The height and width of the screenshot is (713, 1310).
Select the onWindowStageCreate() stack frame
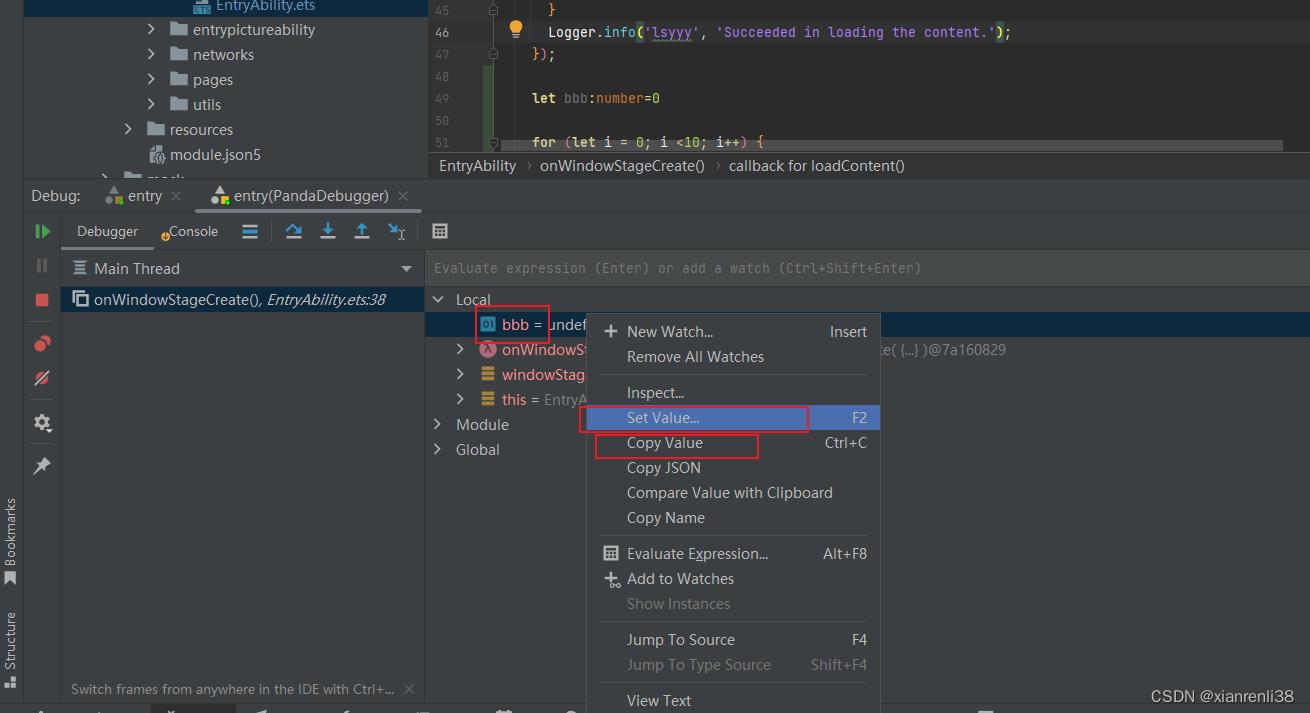pos(243,299)
